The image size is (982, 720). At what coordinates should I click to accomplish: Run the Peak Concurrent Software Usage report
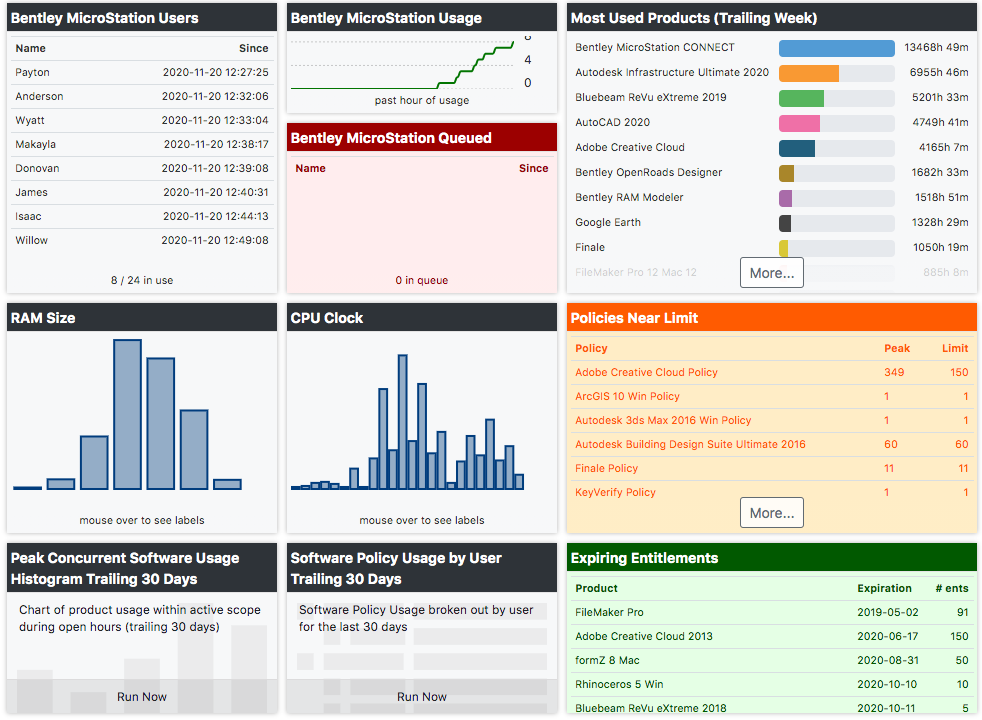click(x=142, y=697)
